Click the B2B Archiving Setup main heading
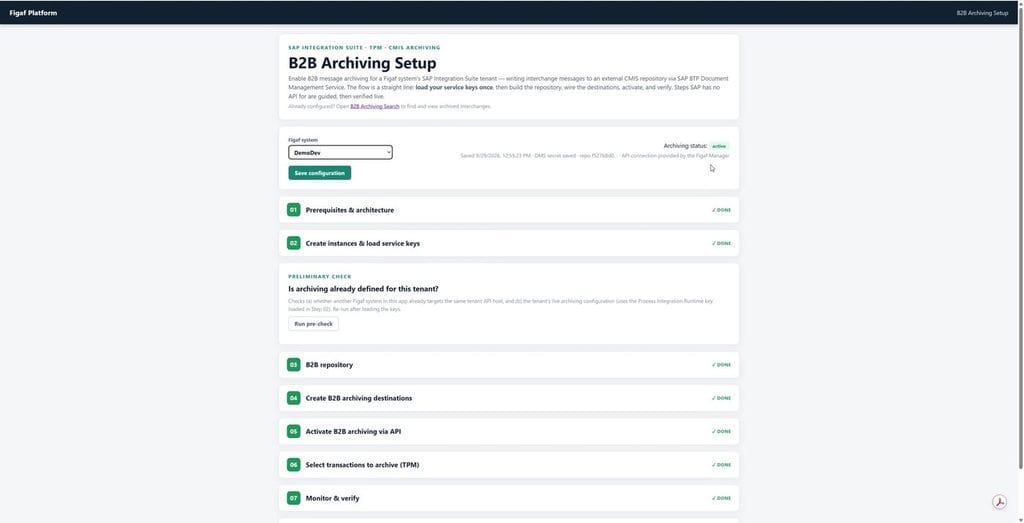1024x523 pixels. 362,63
